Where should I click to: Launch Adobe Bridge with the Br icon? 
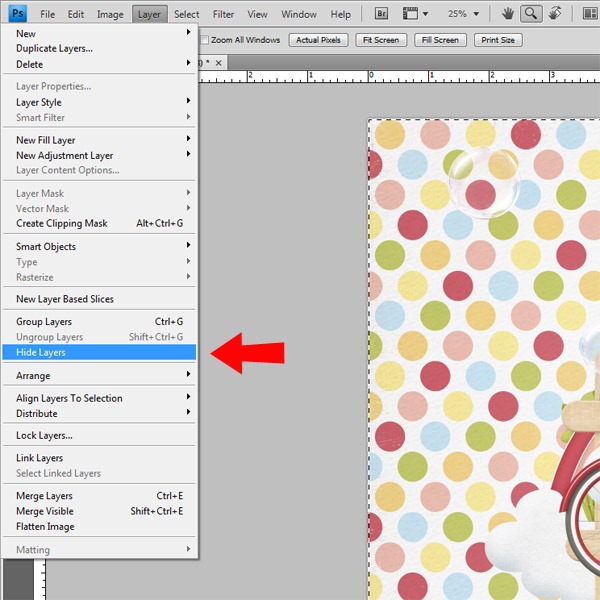coord(381,14)
